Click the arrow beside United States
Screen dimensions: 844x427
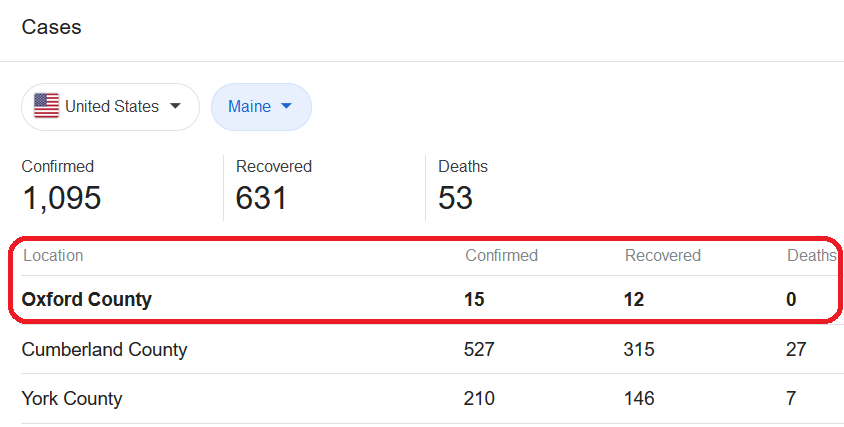click(x=175, y=106)
